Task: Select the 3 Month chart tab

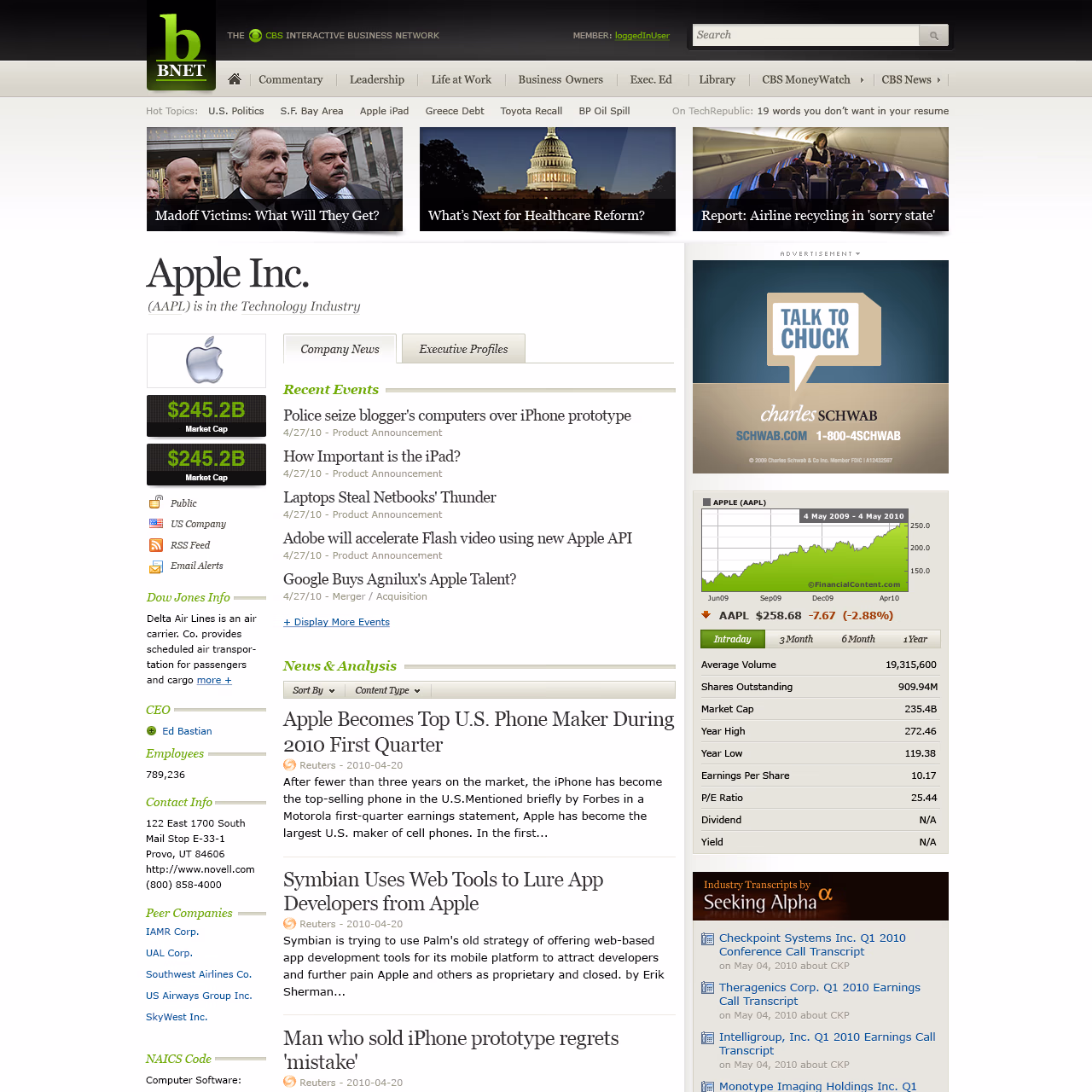Action: [796, 639]
